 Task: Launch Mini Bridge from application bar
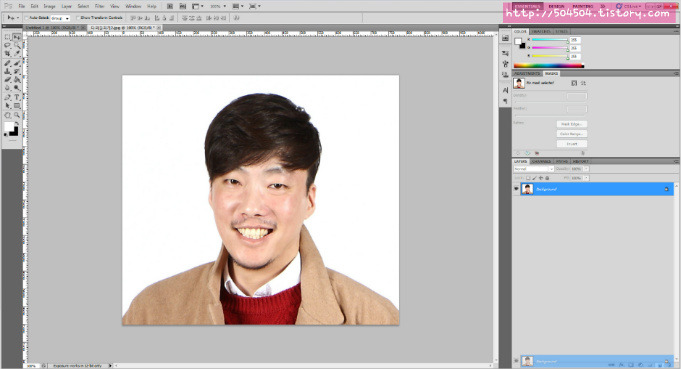pos(183,7)
